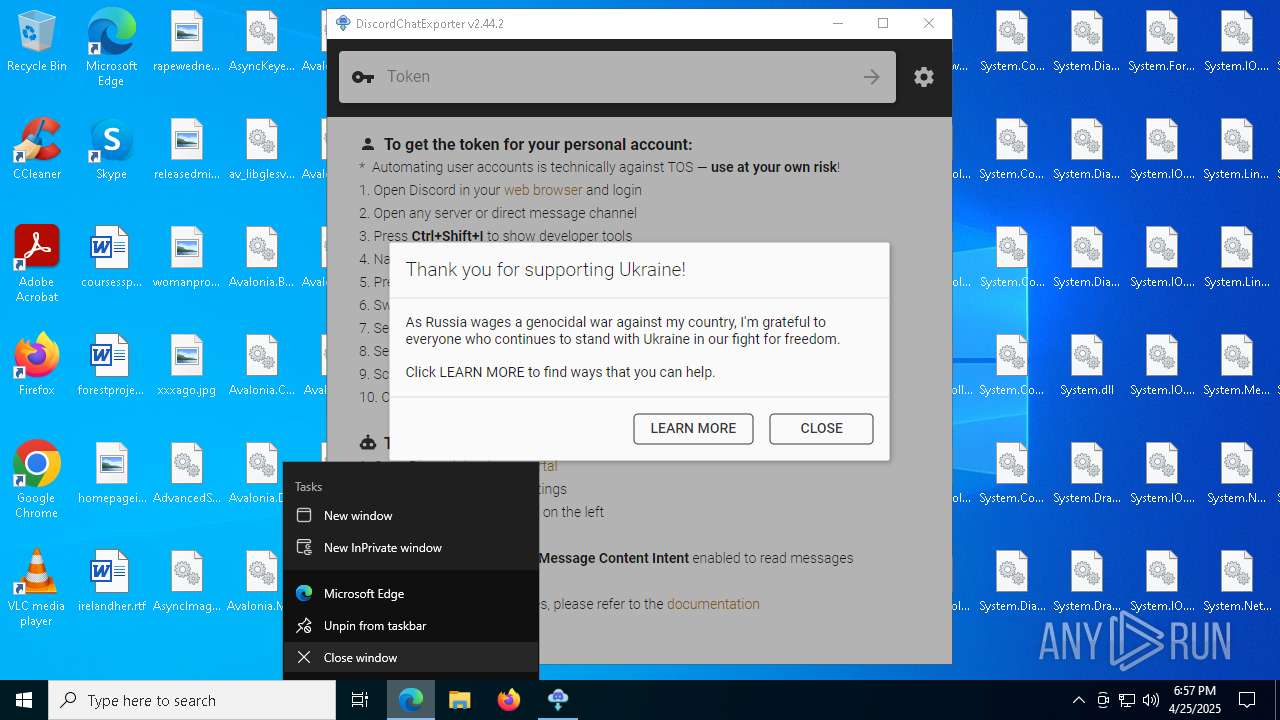
Task: Open DiscordChatExporter settings gear
Action: [924, 77]
